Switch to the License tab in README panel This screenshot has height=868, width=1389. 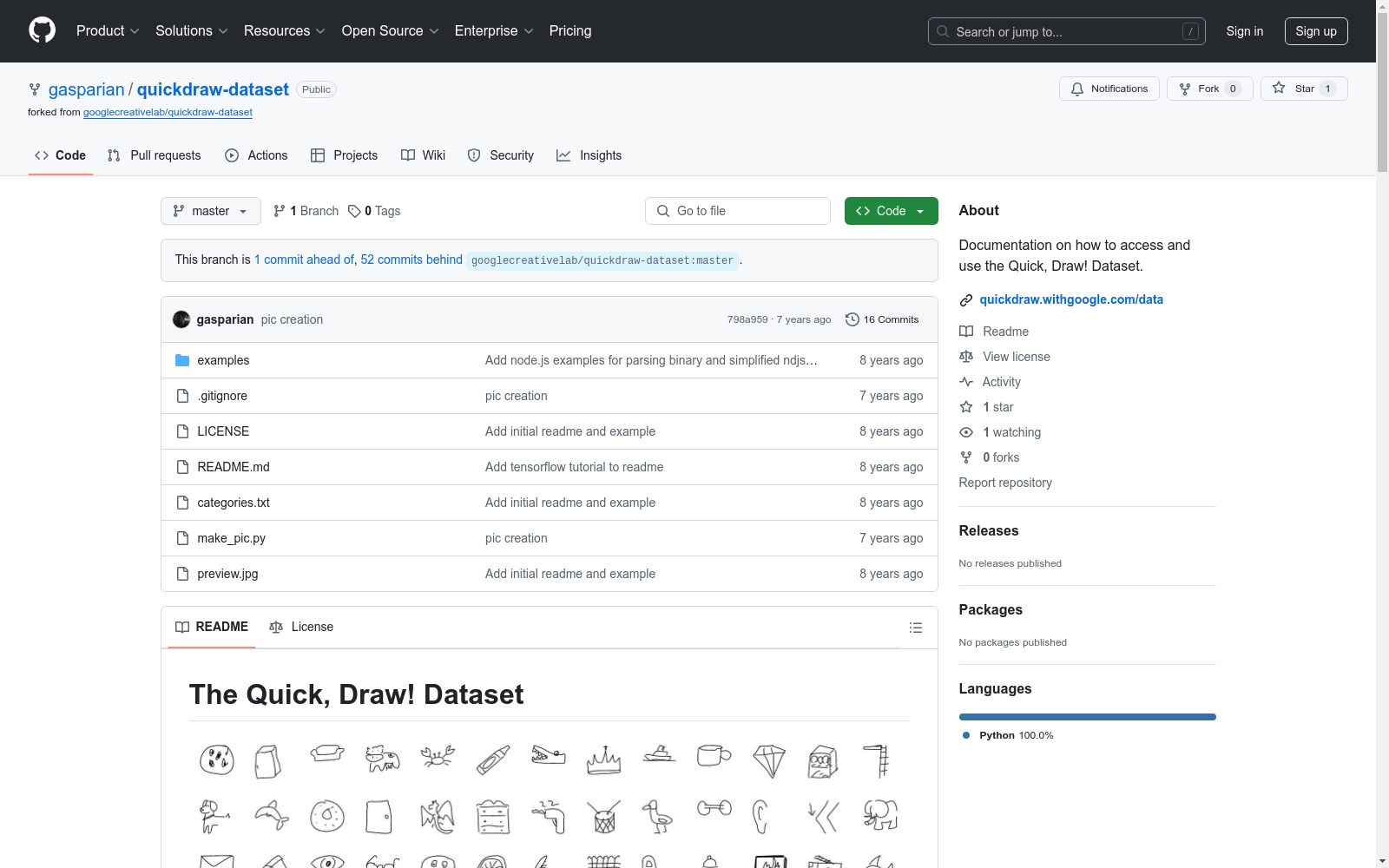tap(301, 627)
